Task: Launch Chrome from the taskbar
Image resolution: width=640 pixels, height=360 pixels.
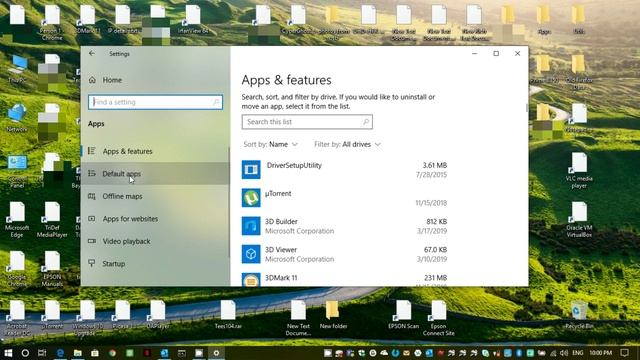Action: point(112,353)
